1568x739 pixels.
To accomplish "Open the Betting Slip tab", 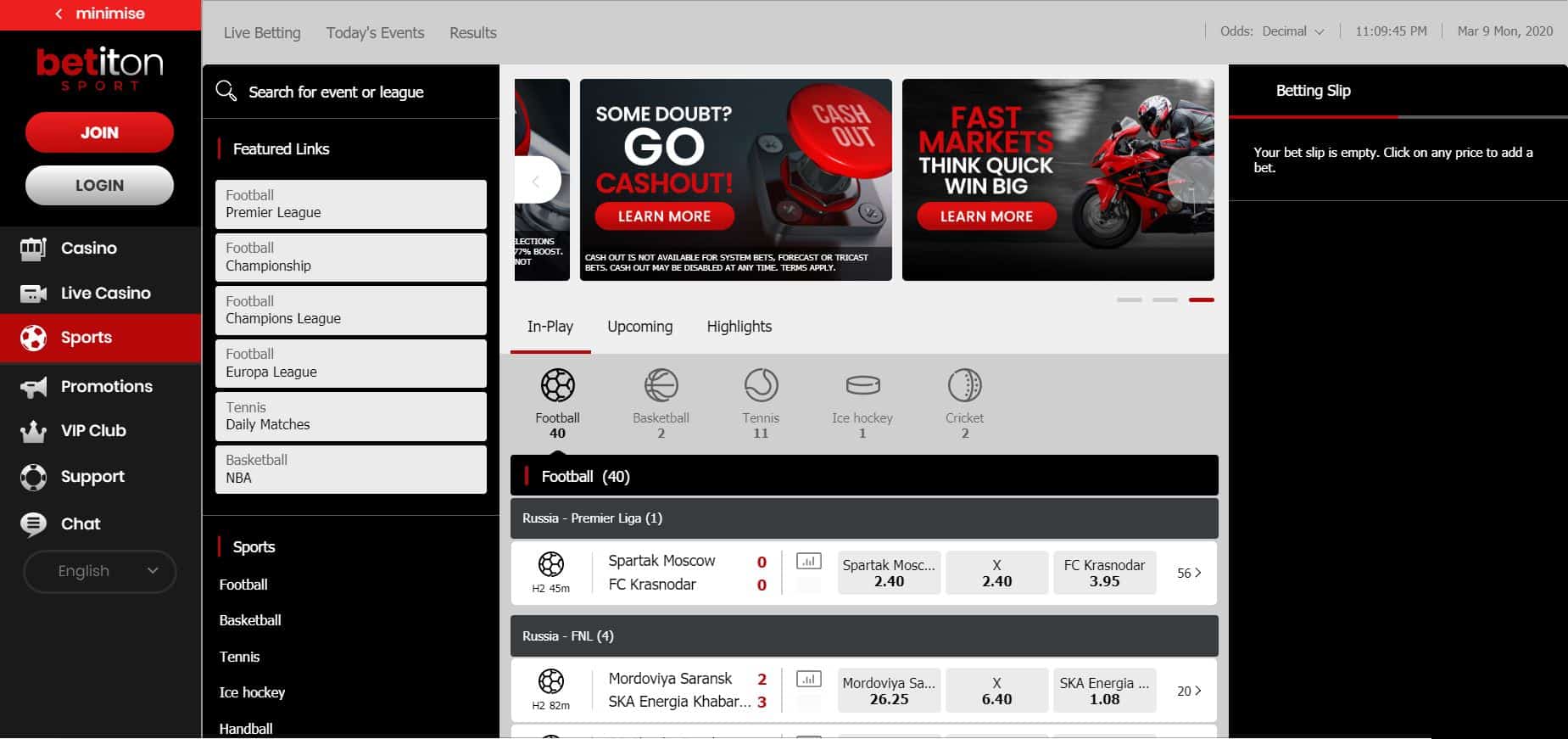I will coord(1313,91).
